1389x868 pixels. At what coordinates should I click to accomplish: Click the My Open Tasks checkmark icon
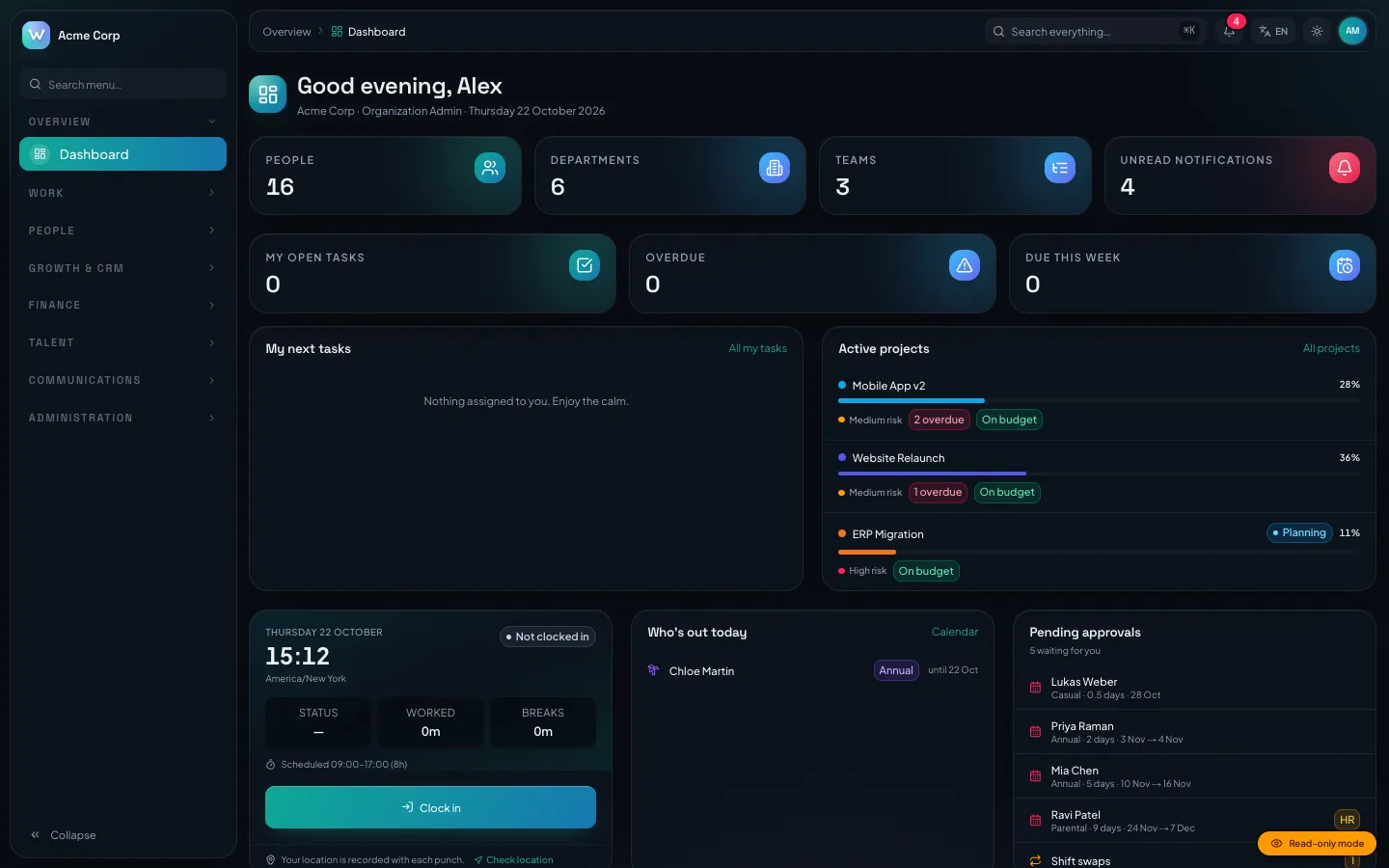(x=585, y=265)
